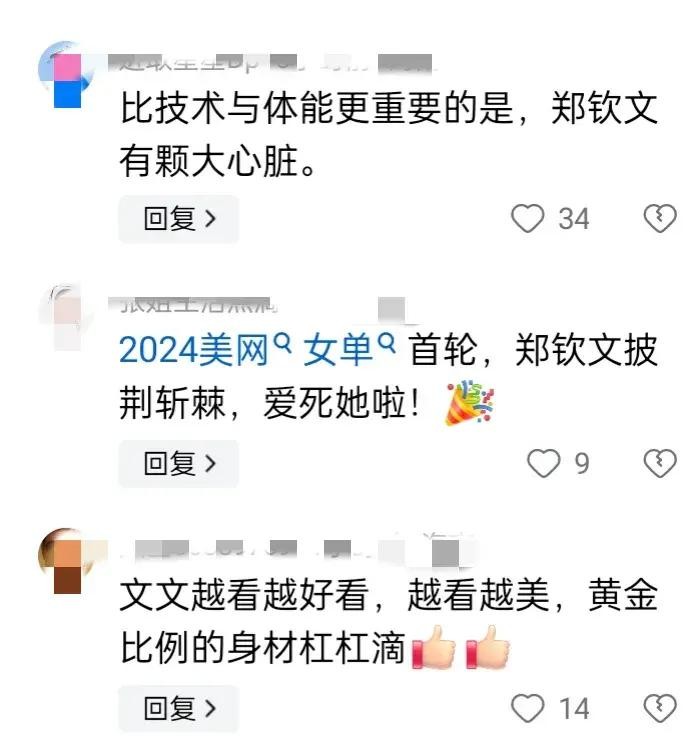The width and height of the screenshot is (697, 748).
Task: Open third commenter's blurred username
Action: click(x=296, y=550)
